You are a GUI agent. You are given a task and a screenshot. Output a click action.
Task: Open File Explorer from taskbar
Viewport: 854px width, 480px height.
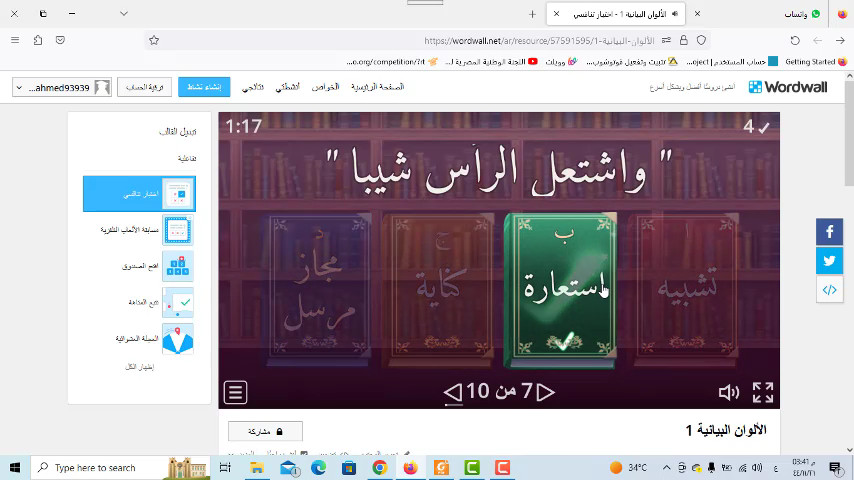pyautogui.click(x=257, y=467)
